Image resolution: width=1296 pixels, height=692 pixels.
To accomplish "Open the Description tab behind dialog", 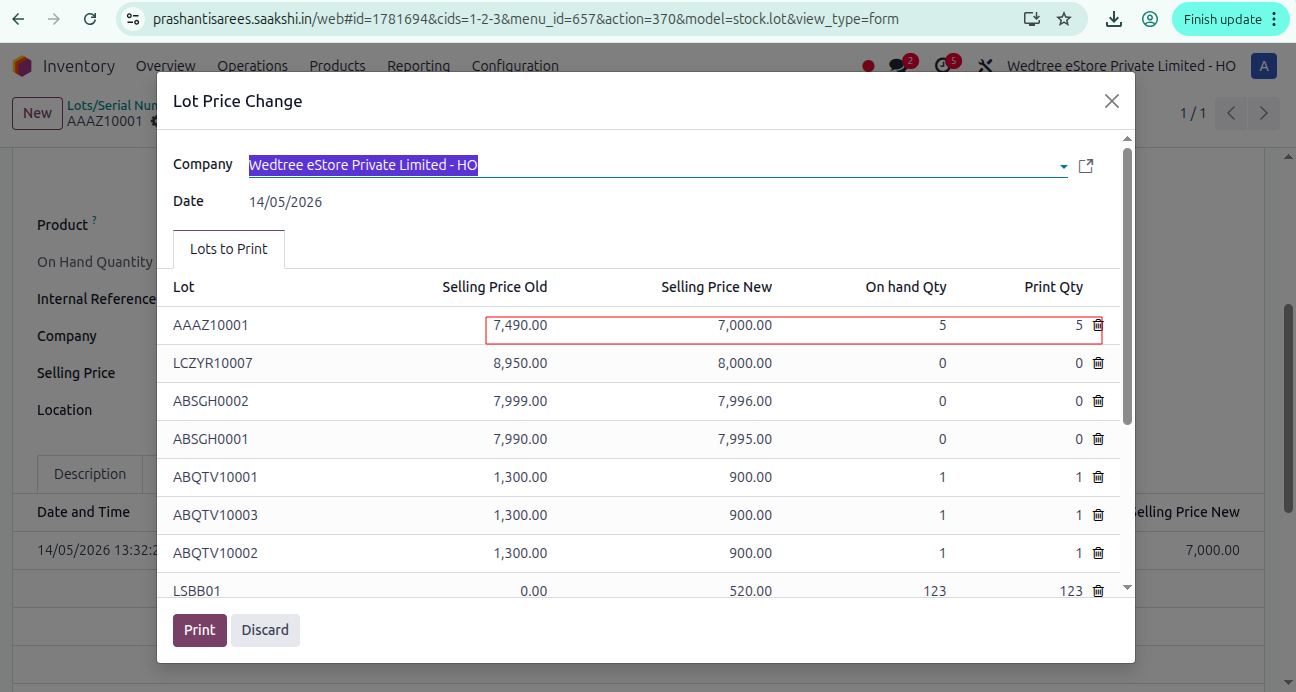I will [90, 474].
